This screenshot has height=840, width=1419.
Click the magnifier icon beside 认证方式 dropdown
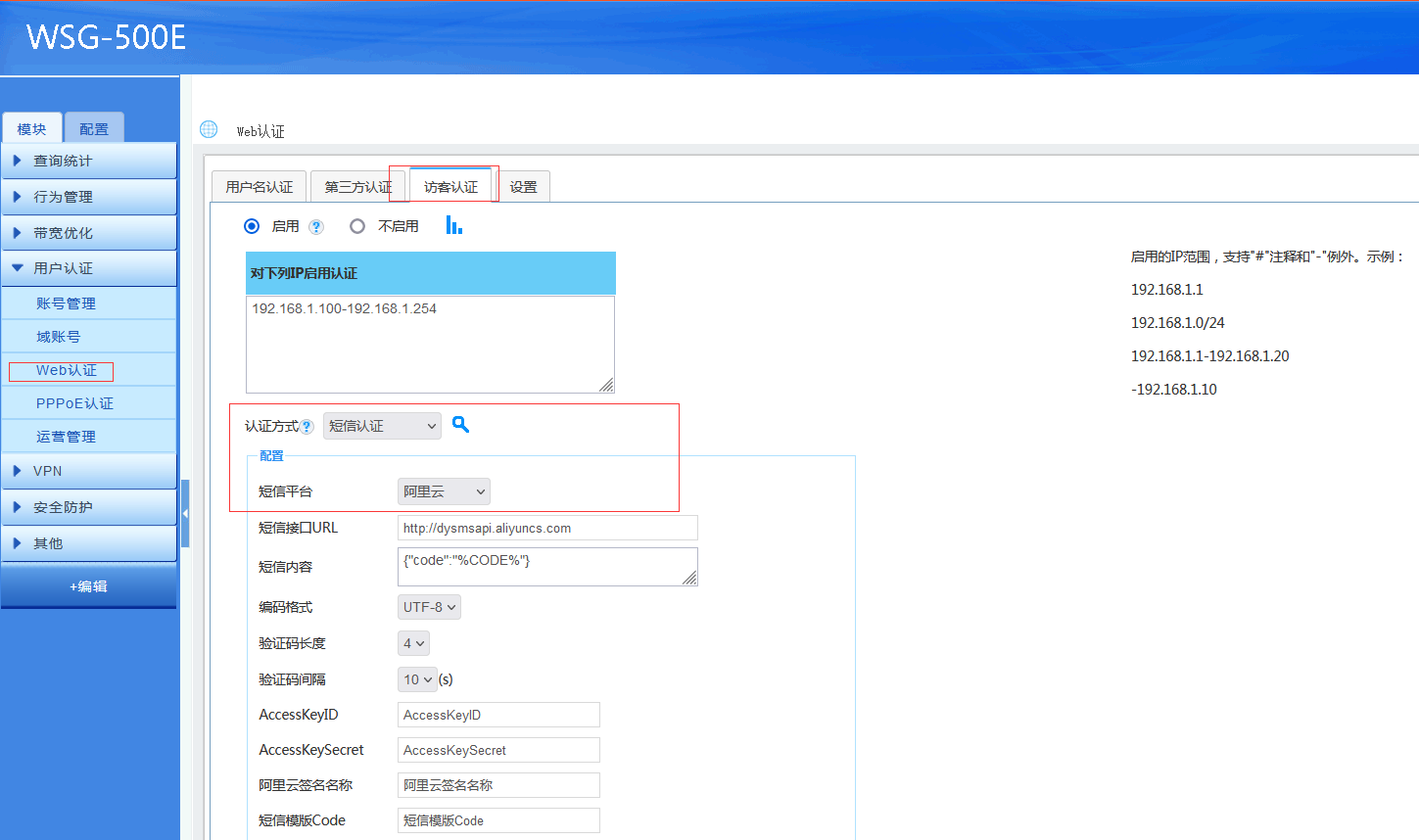point(460,425)
